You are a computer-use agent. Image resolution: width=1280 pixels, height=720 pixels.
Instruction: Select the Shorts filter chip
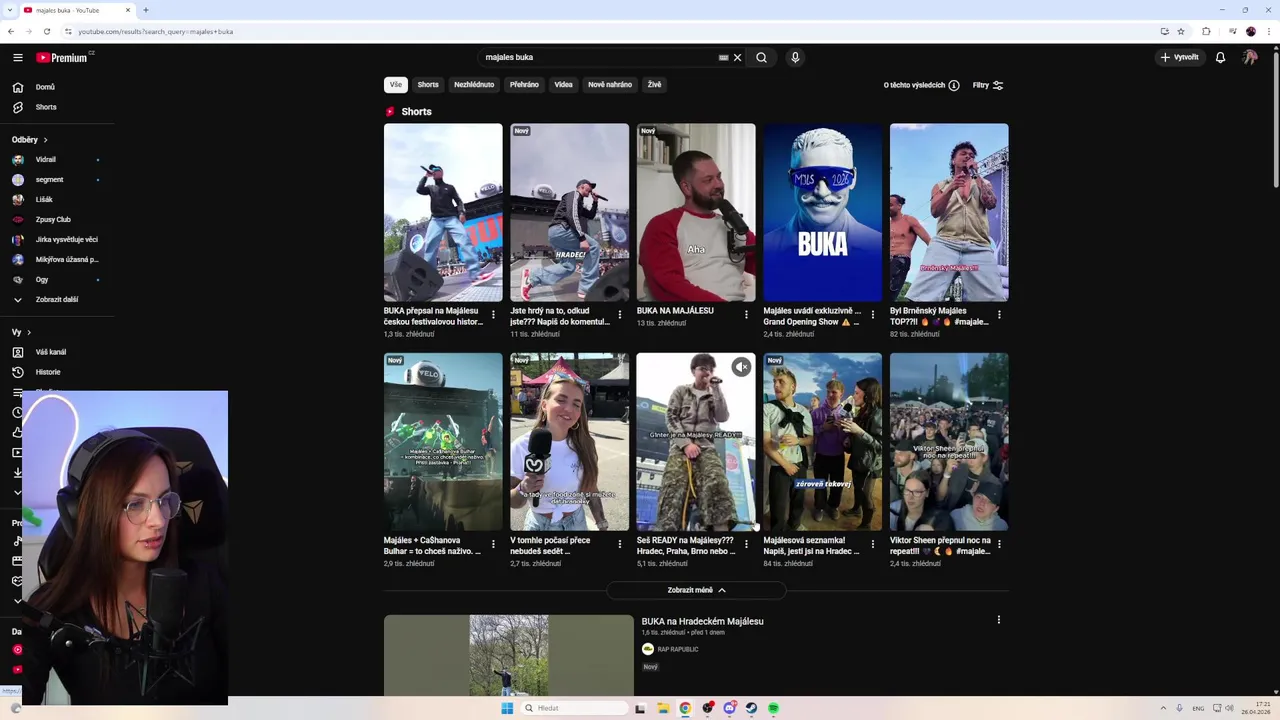click(x=428, y=85)
